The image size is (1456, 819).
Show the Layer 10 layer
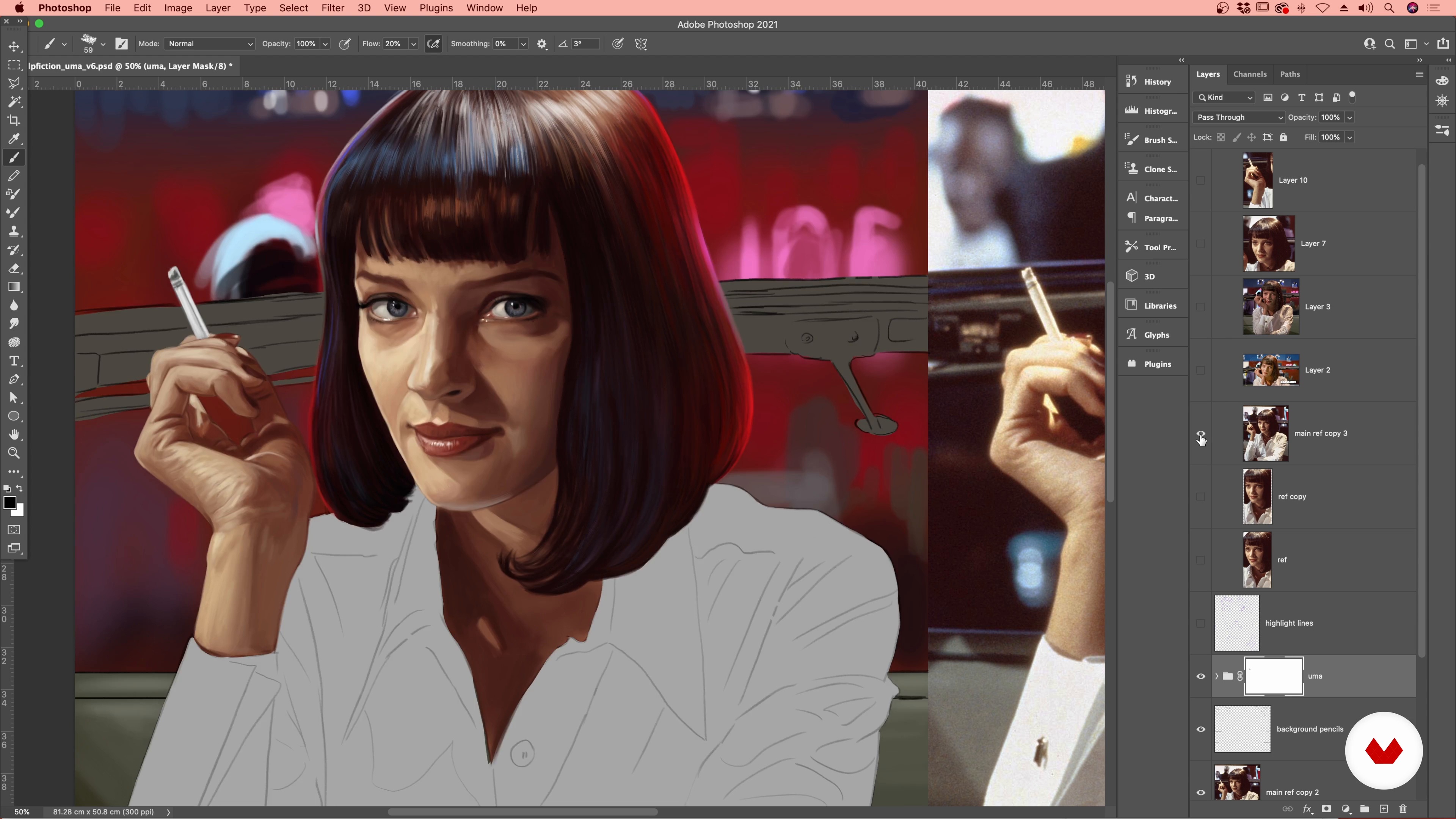pyautogui.click(x=1200, y=180)
